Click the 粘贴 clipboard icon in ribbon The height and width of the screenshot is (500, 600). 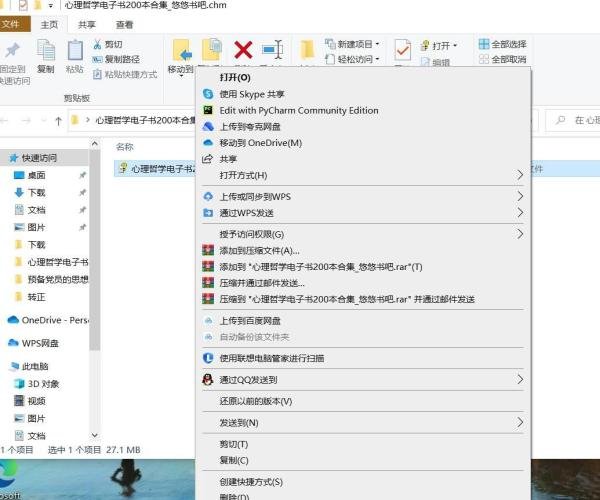(x=75, y=50)
